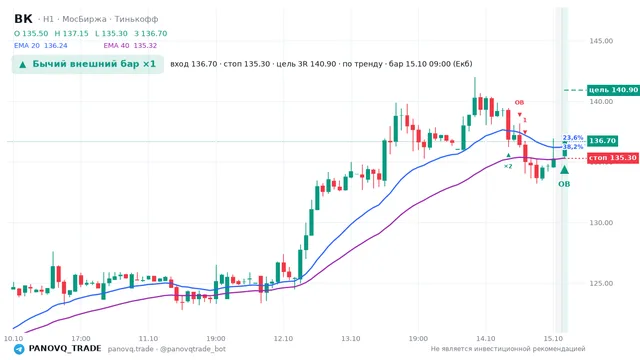Click the BK ticker title

[23, 19]
